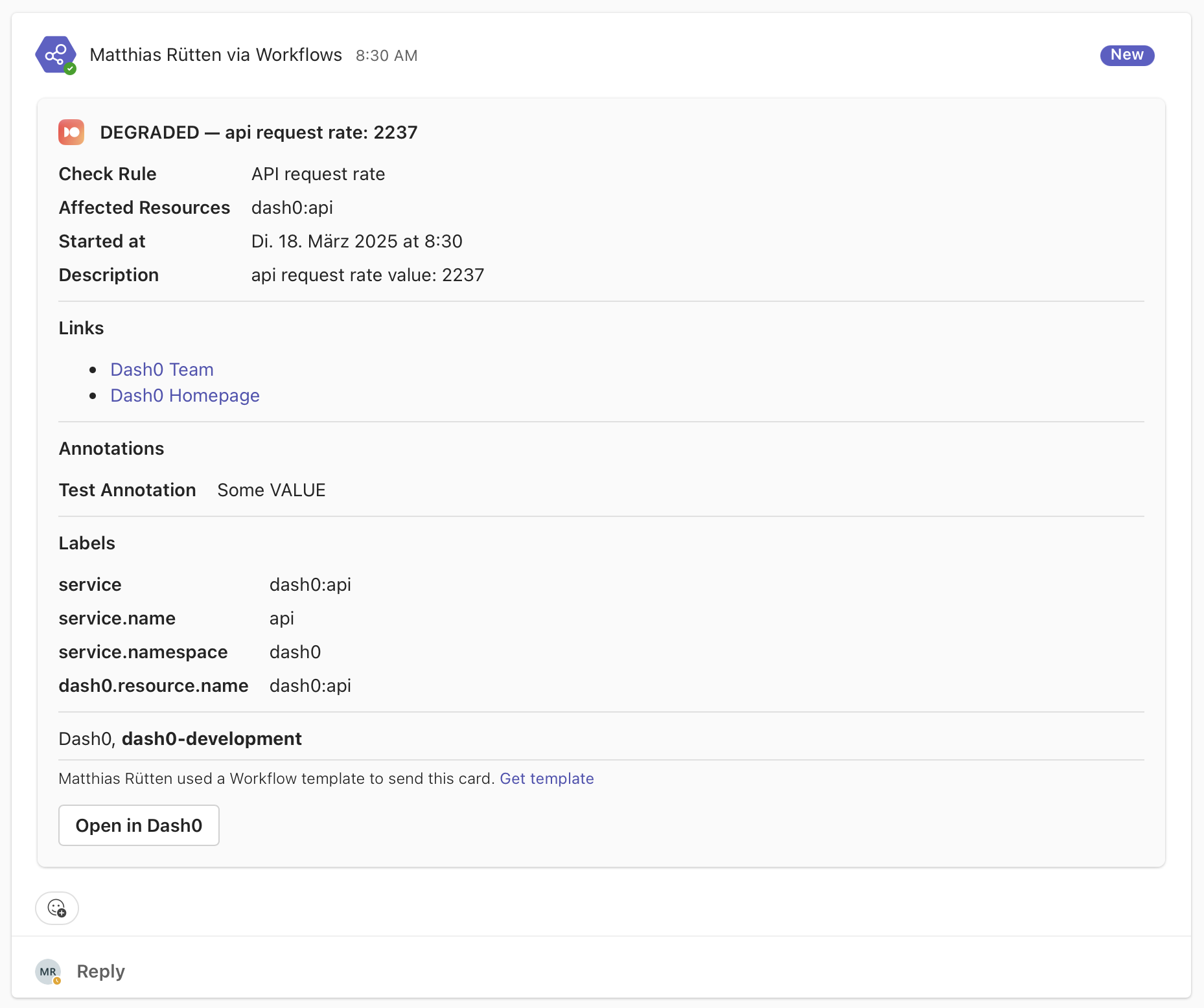Visit the Dash0 Homepage link
This screenshot has height=1008, width=1204.
(185, 395)
